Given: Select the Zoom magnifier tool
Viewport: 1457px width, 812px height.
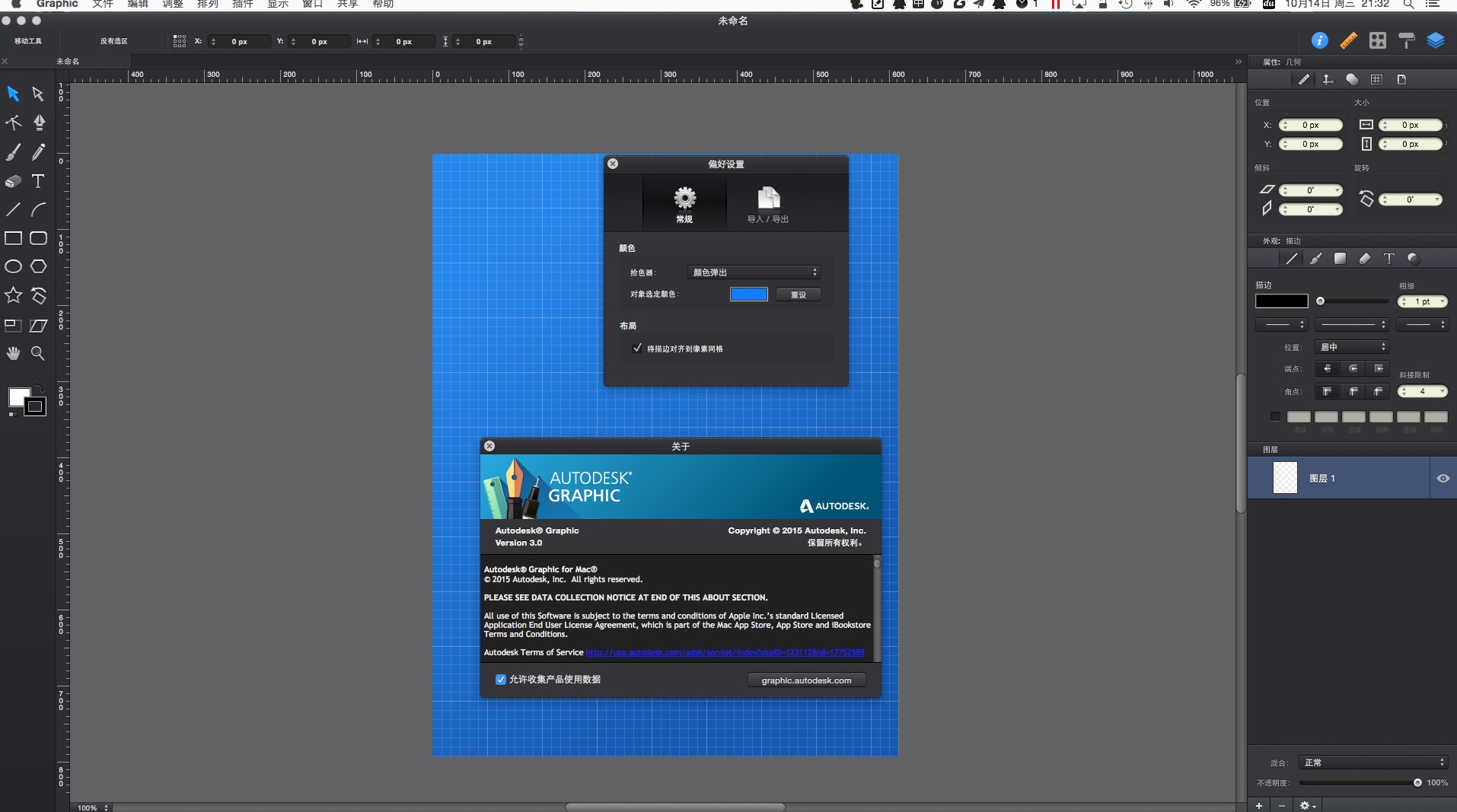Looking at the screenshot, I should [37, 353].
